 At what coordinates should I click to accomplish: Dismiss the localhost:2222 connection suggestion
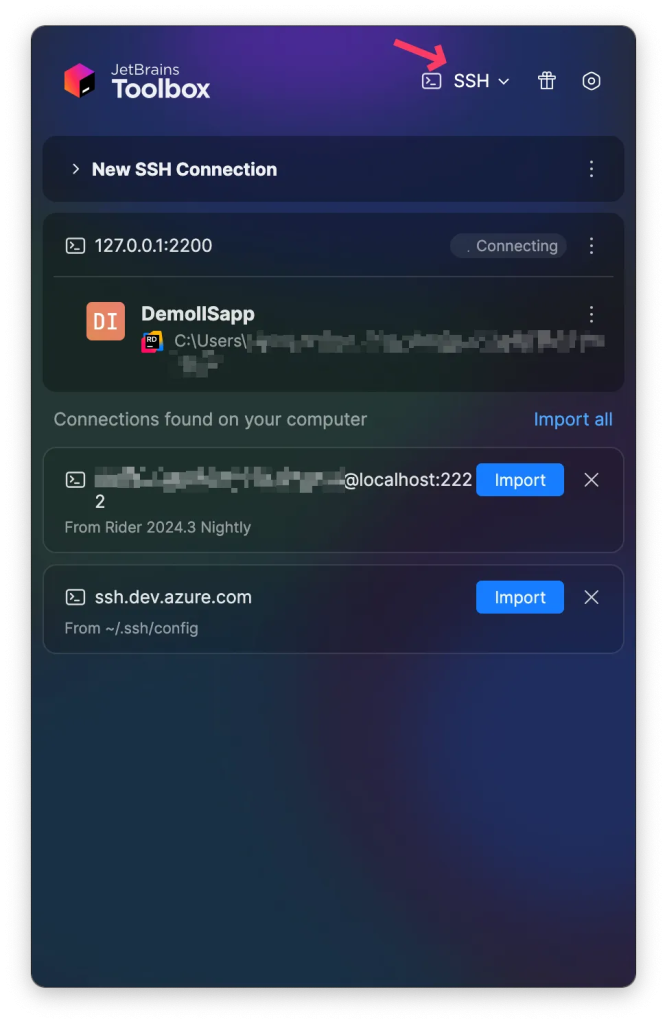point(591,480)
